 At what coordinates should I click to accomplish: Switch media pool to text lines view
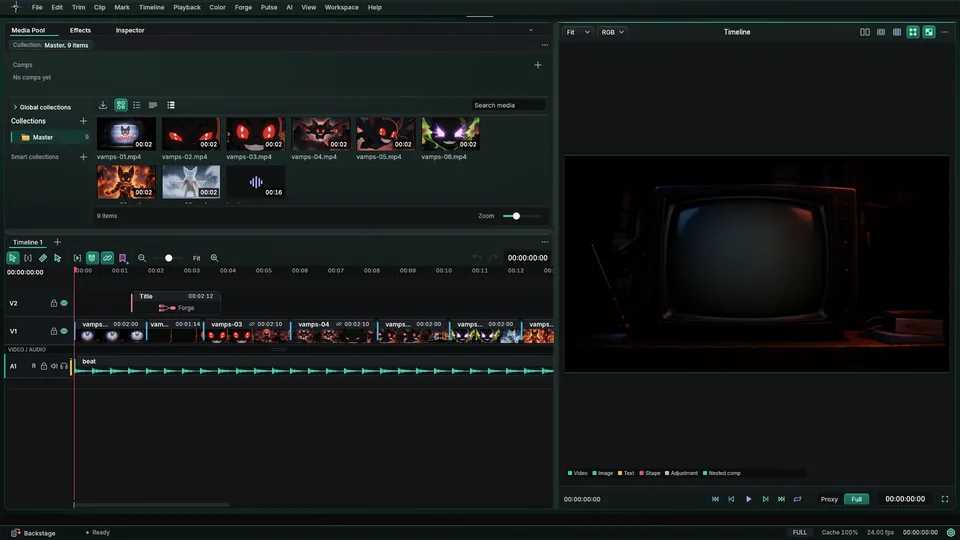coord(153,105)
